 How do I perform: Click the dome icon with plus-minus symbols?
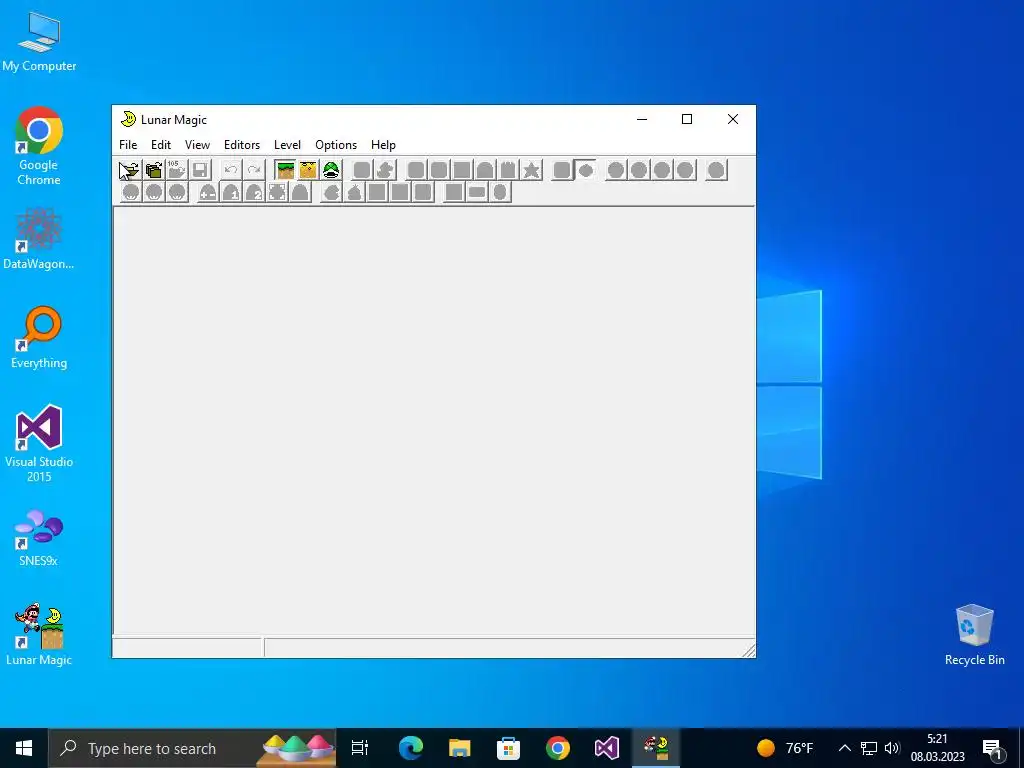[208, 193]
